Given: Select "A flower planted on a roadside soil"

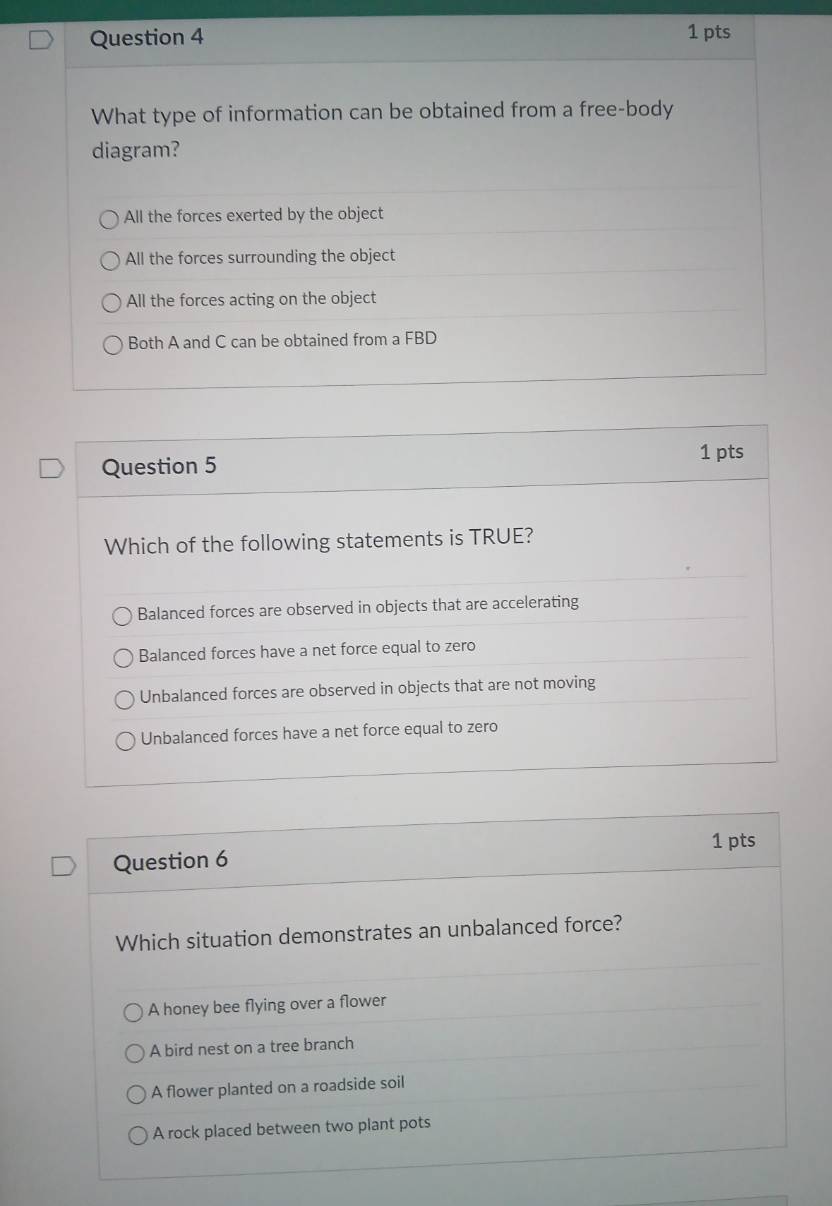Looking at the screenshot, I should pyautogui.click(x=138, y=1094).
